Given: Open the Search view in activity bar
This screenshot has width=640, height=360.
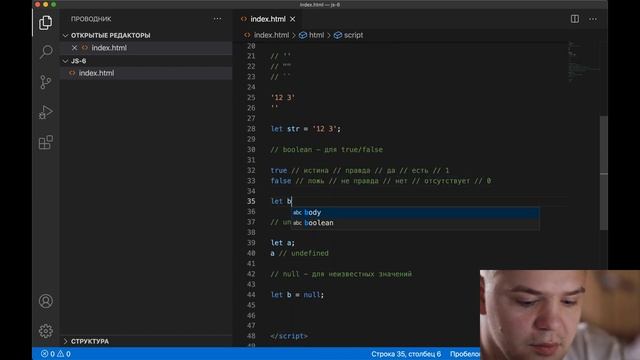Looking at the screenshot, I should click(x=46, y=52).
